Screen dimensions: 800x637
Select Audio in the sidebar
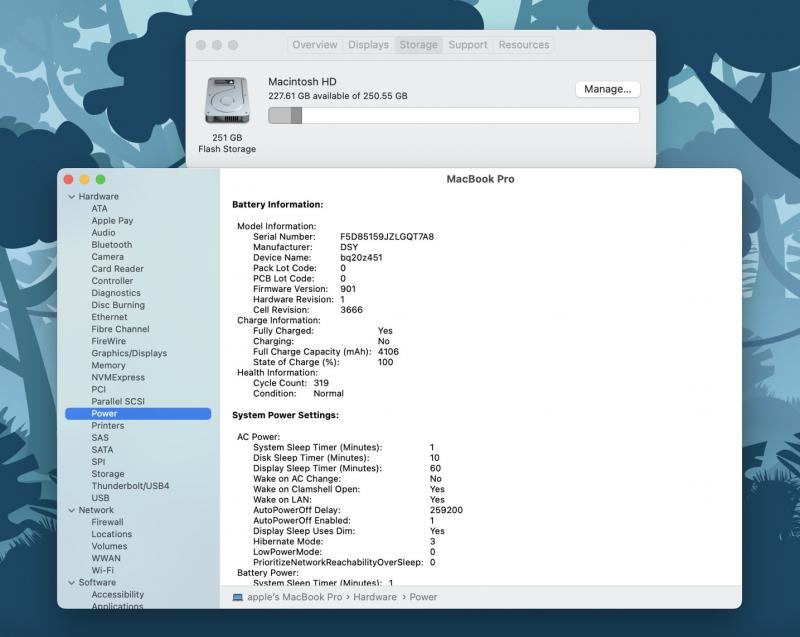tap(104, 233)
